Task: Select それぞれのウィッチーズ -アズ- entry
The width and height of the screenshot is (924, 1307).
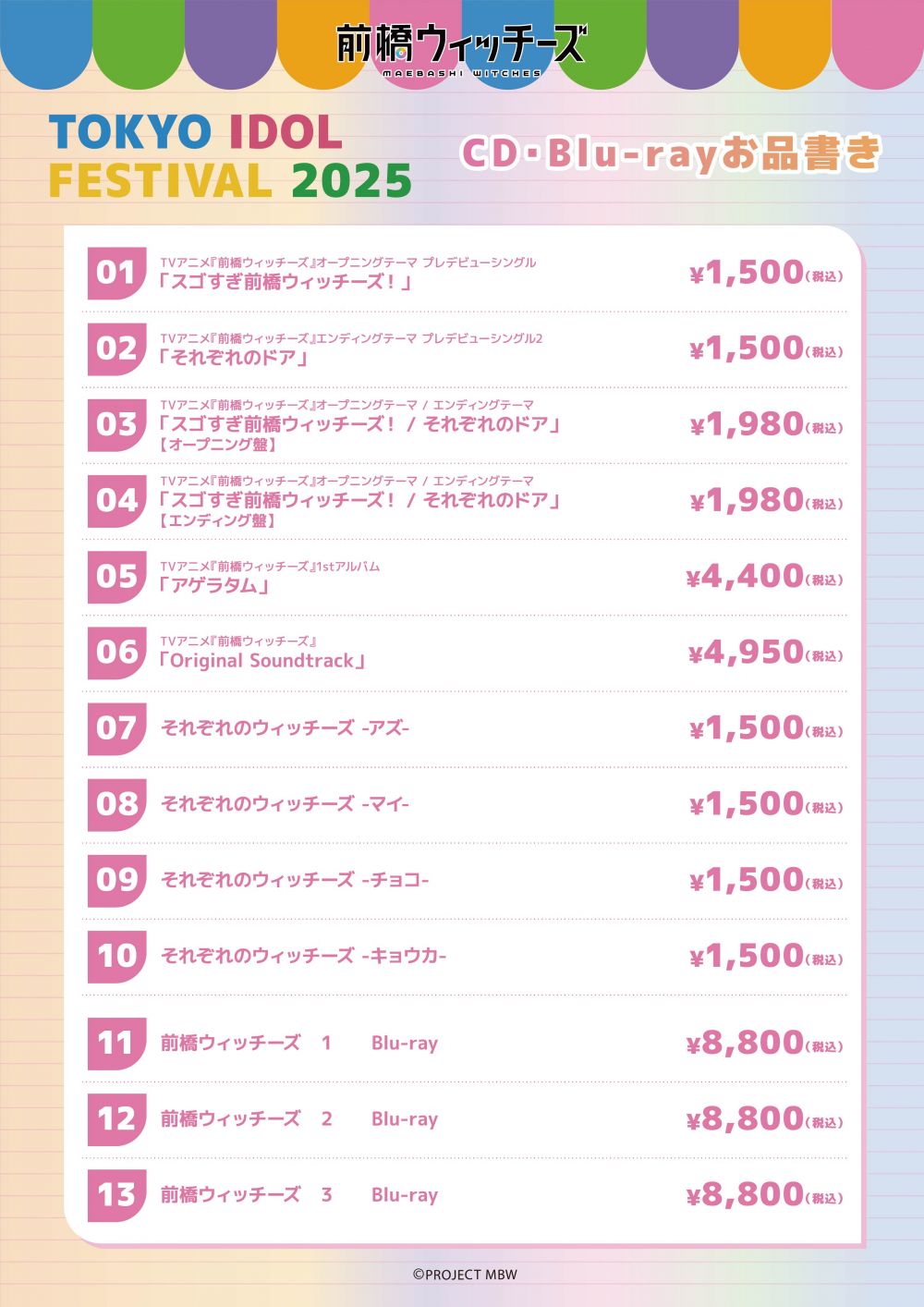Action: click(286, 728)
